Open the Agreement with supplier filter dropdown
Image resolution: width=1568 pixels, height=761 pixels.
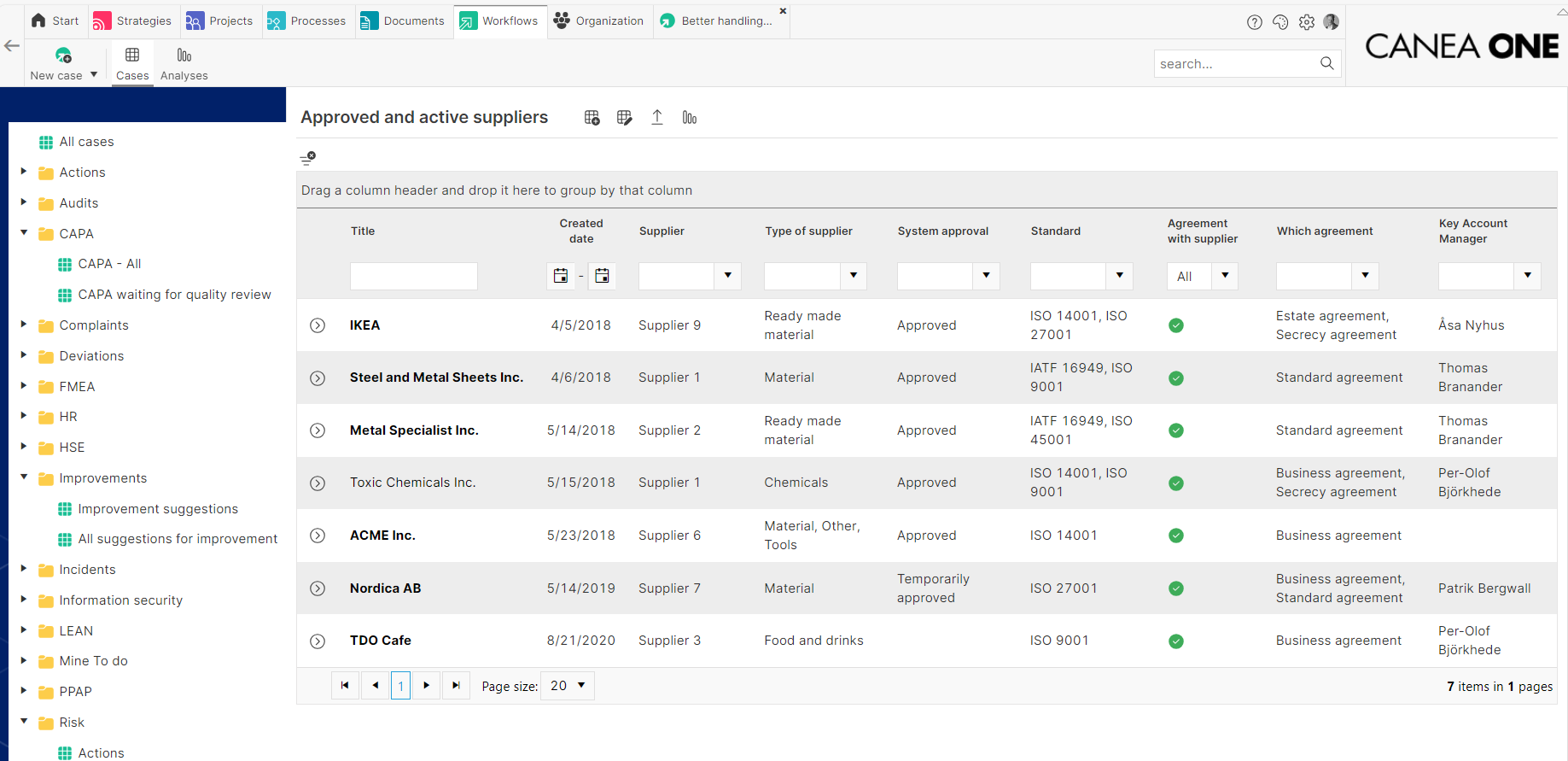[x=1225, y=276]
